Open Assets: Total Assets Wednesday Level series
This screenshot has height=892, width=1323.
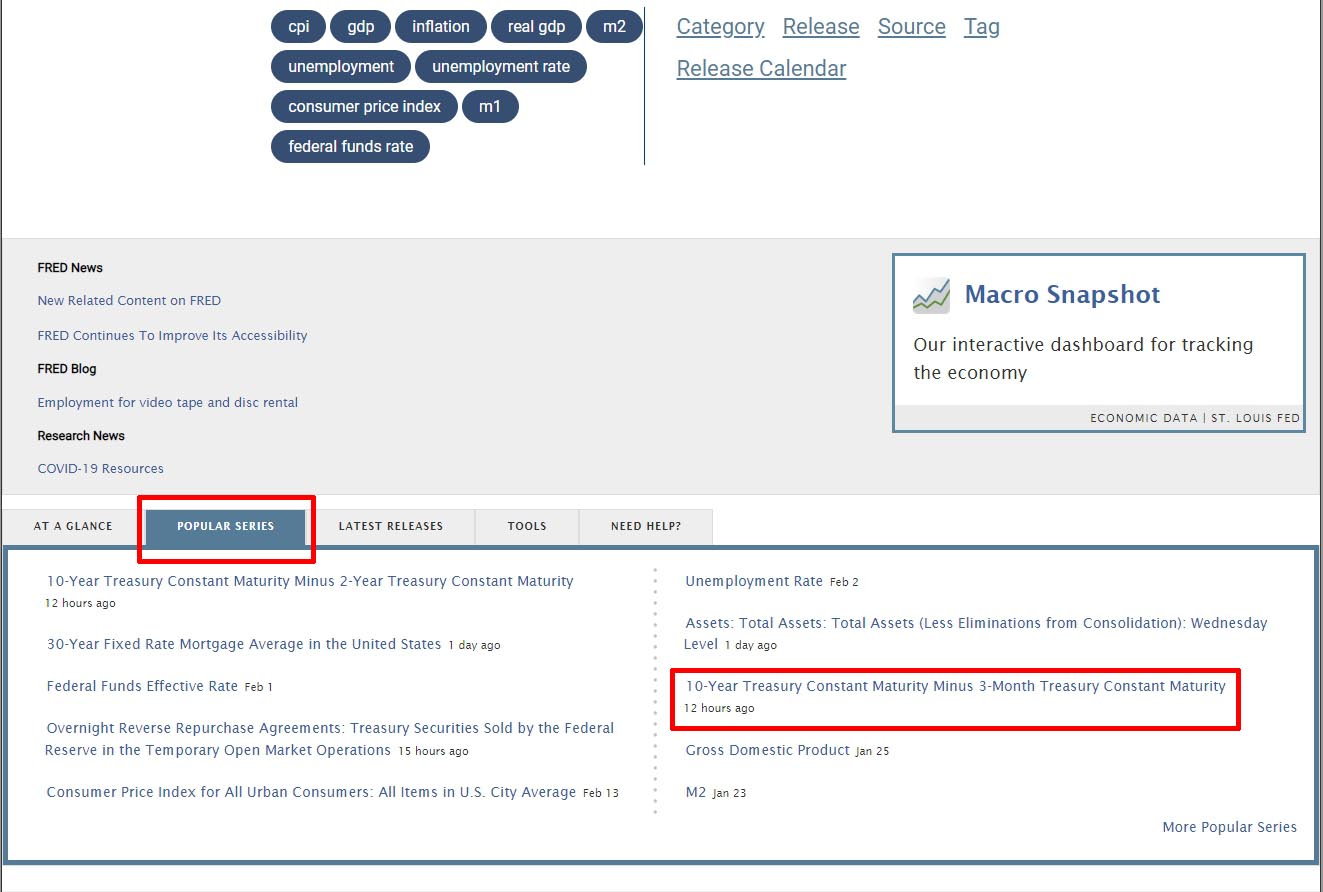pos(976,633)
